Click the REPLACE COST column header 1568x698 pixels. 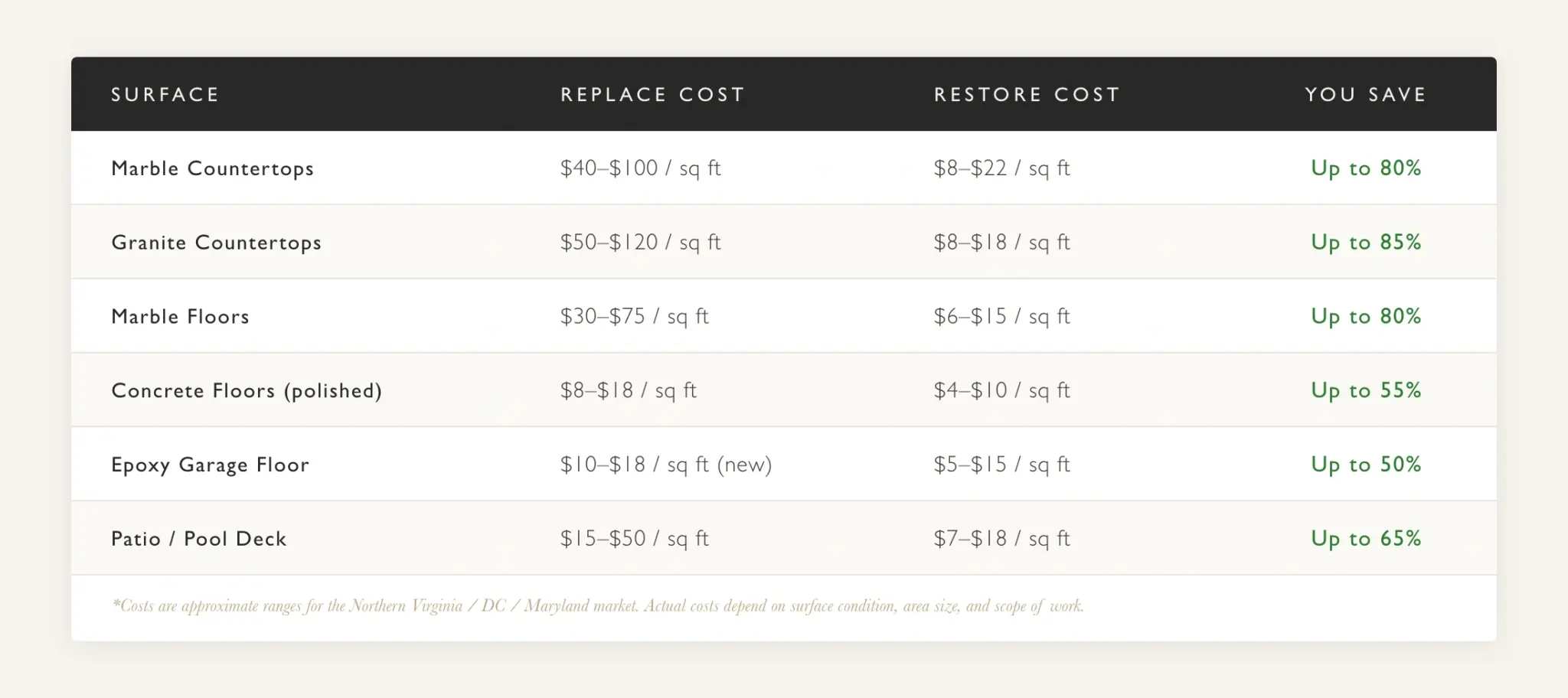(652, 95)
